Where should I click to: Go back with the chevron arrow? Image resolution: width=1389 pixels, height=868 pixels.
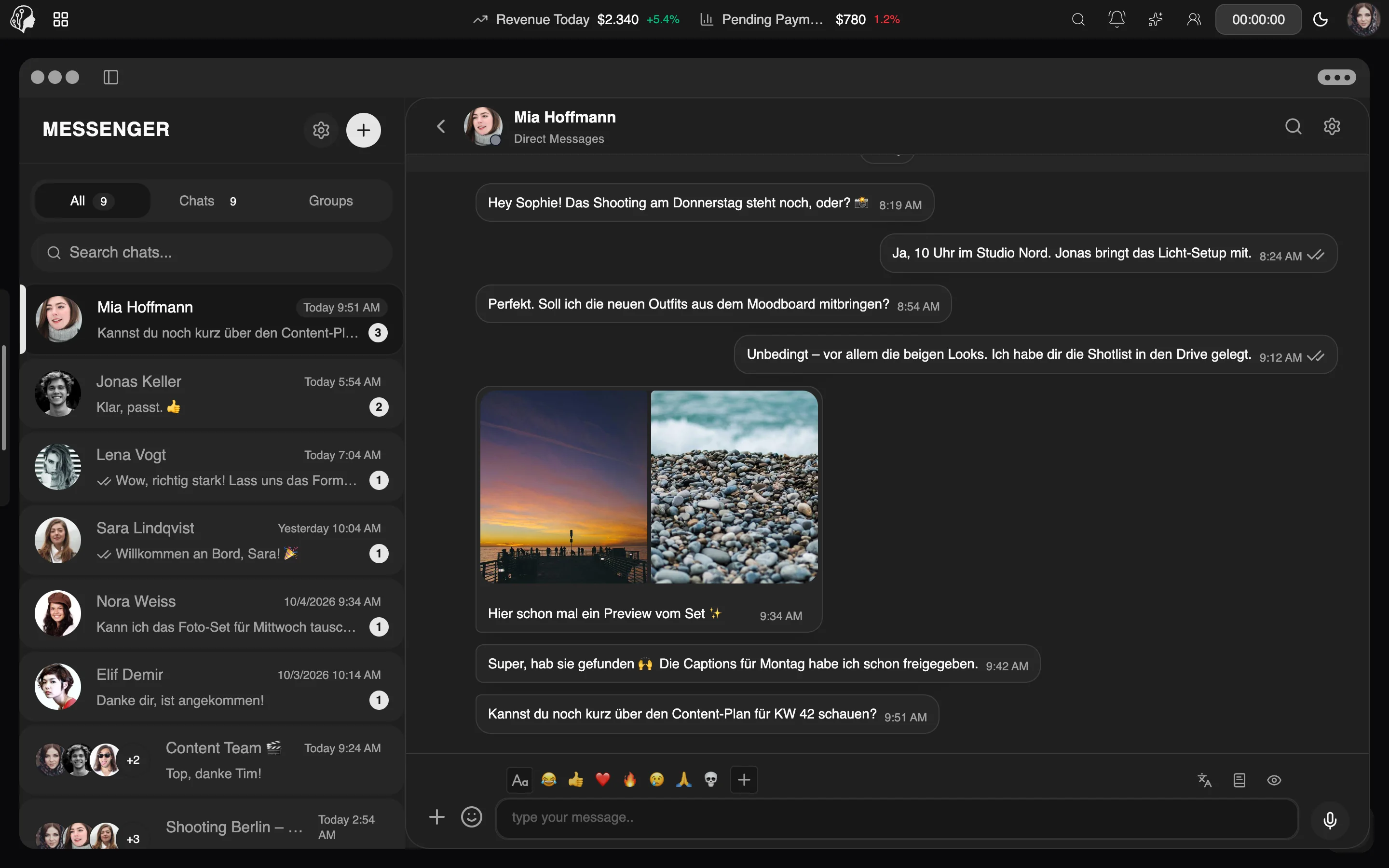tap(441, 126)
